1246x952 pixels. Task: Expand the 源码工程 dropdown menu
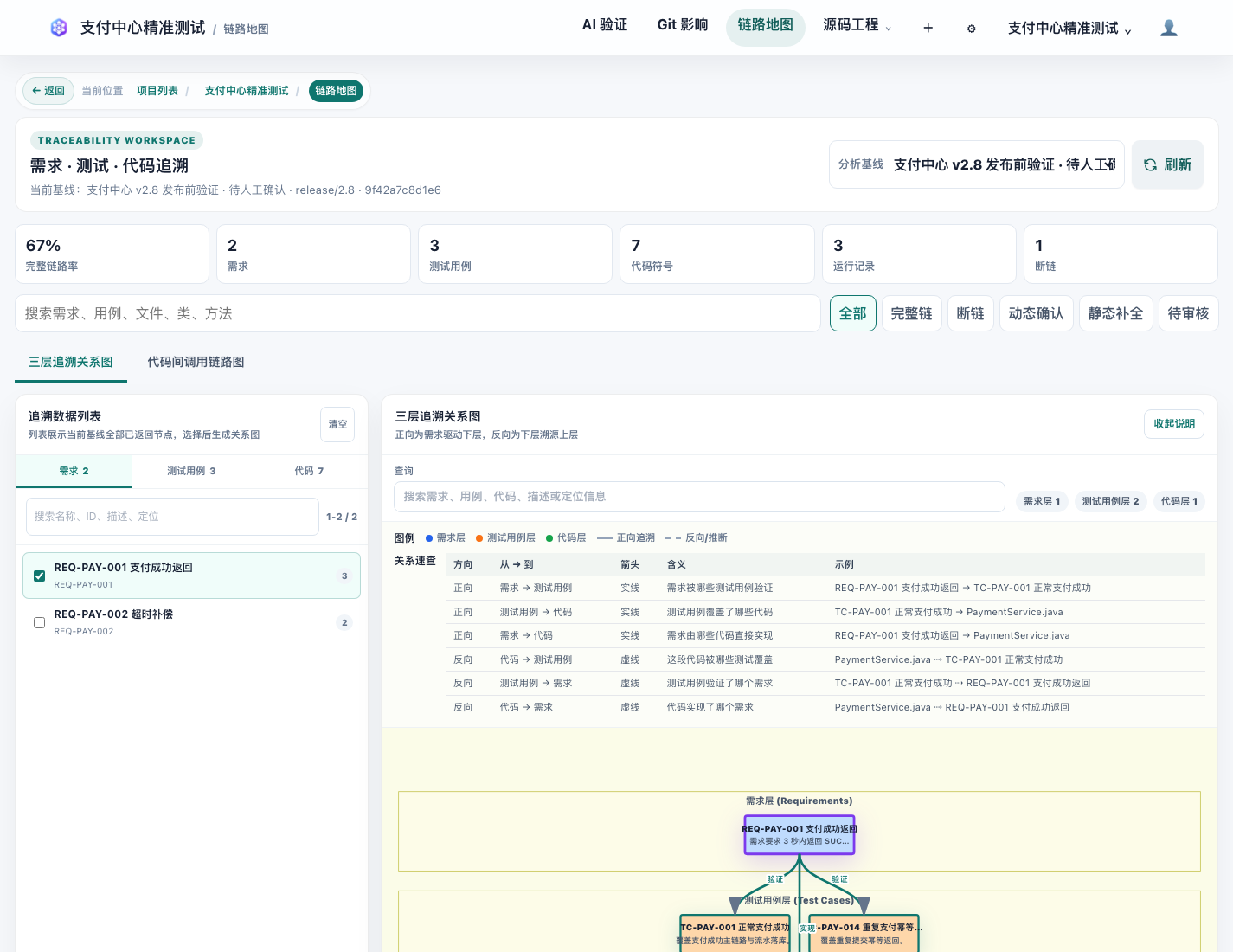pos(857,26)
